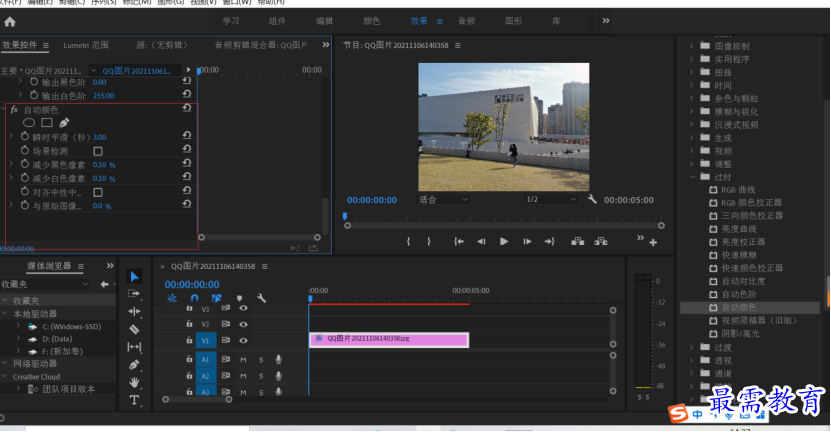Go to In point button
The width and height of the screenshot is (831, 432).
pos(458,242)
